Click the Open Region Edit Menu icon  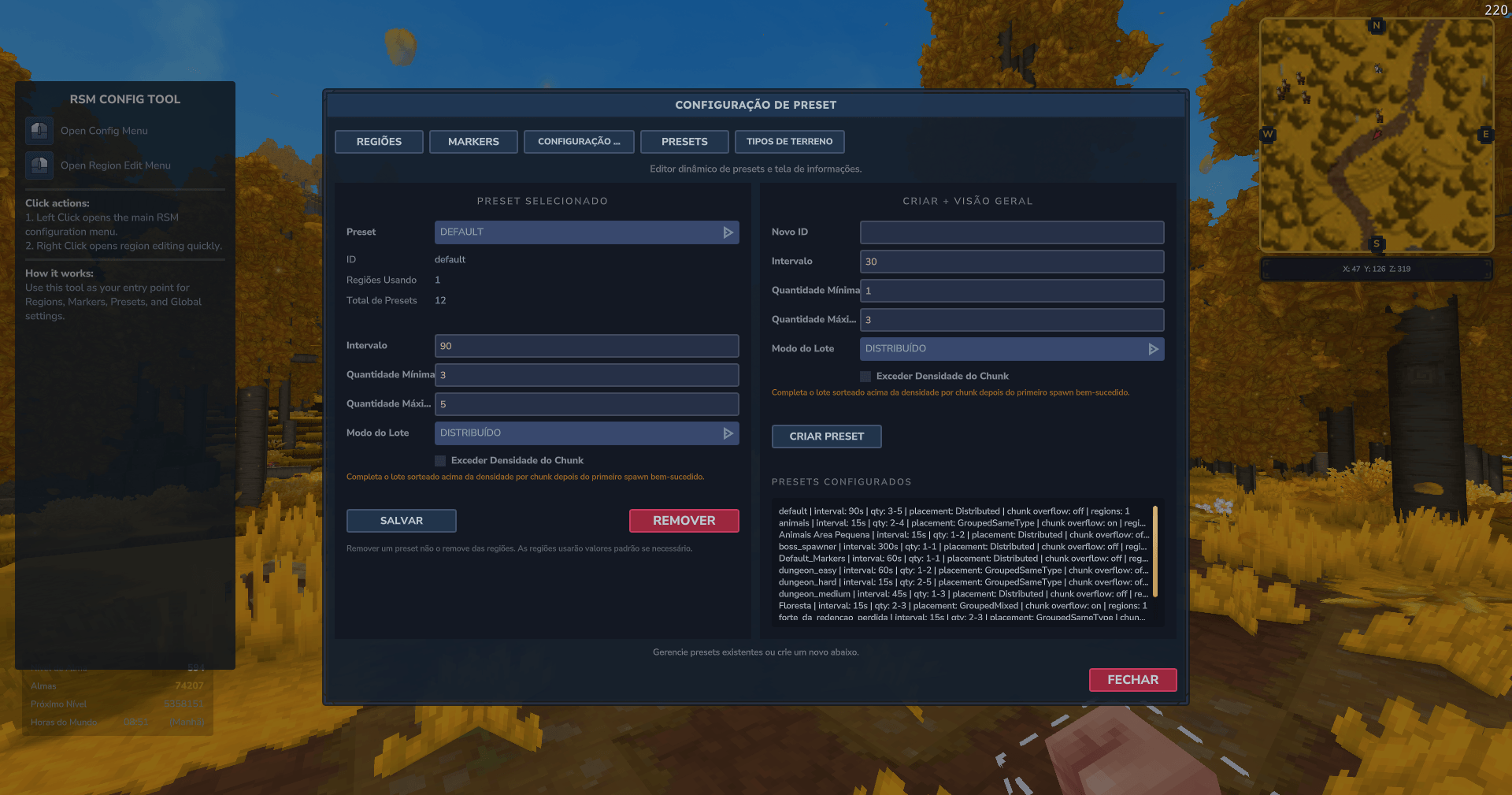(x=39, y=165)
